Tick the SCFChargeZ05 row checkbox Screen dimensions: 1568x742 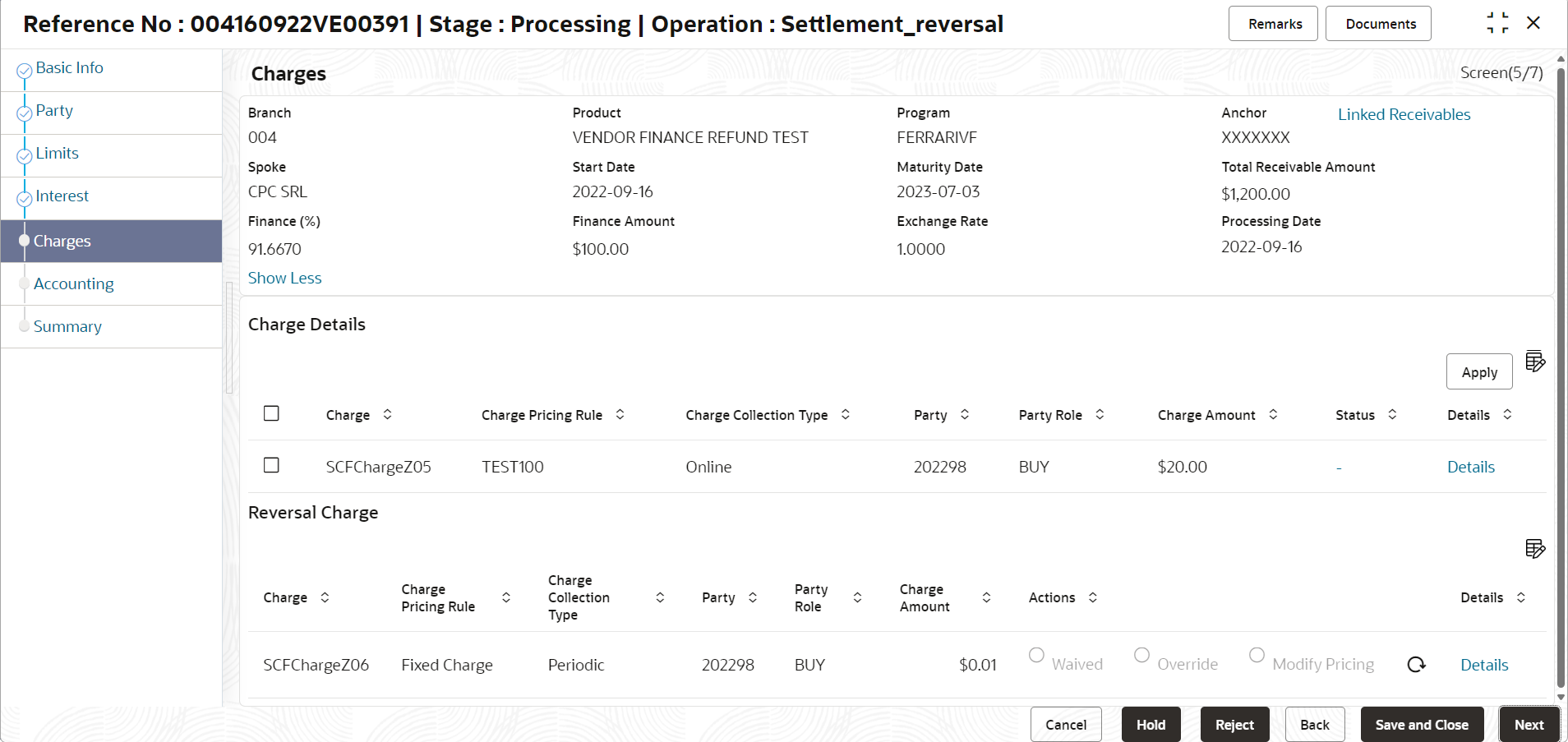coord(271,465)
